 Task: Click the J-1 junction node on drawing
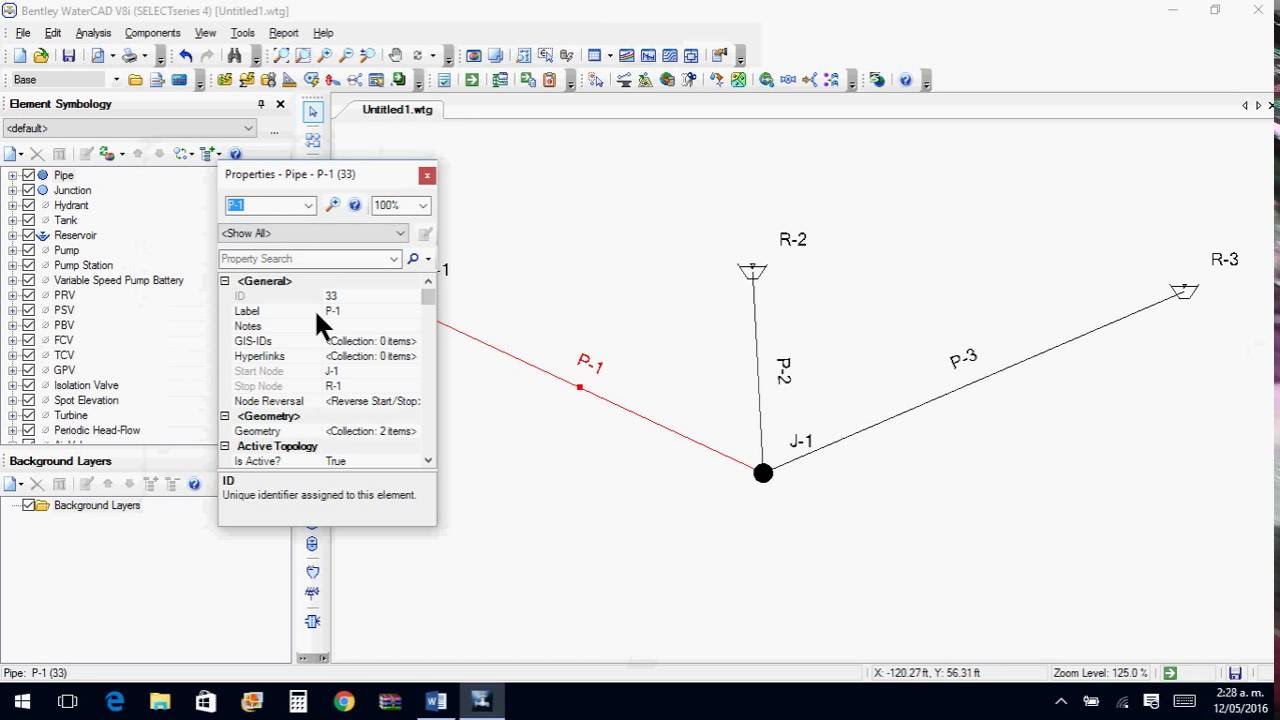pos(763,473)
